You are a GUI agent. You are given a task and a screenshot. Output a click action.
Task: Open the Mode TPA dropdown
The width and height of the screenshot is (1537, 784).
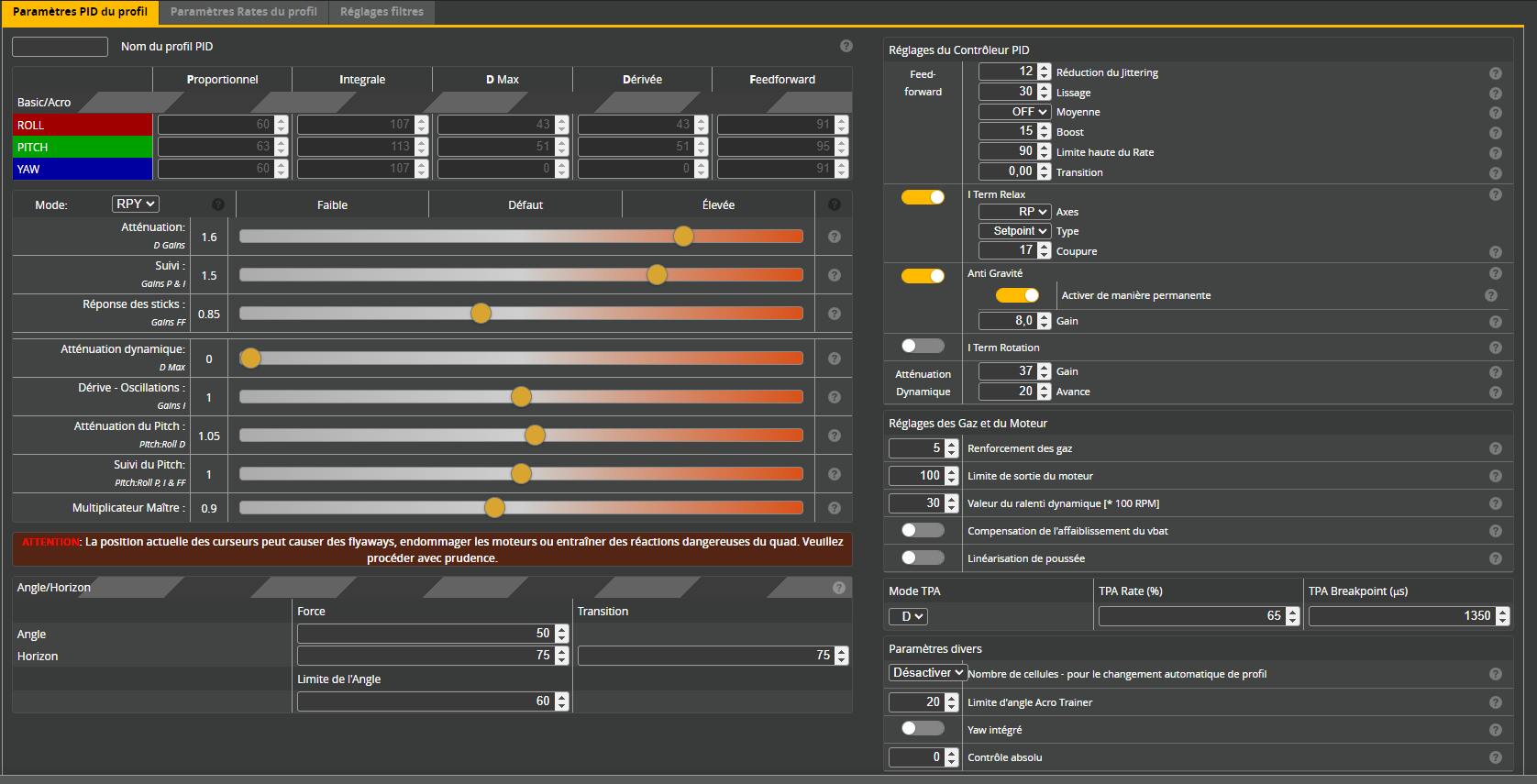tap(908, 616)
